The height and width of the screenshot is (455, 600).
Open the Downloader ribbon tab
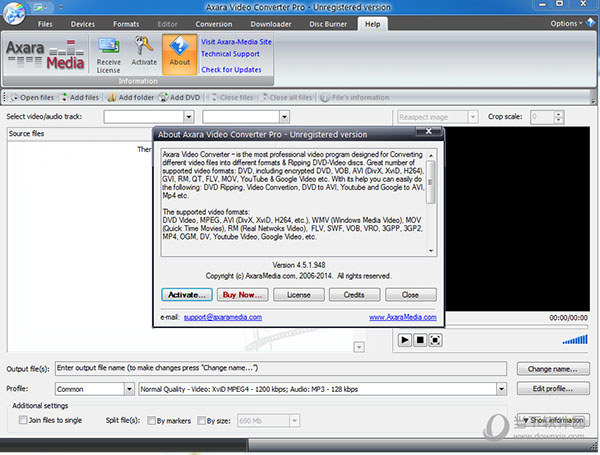(x=271, y=24)
